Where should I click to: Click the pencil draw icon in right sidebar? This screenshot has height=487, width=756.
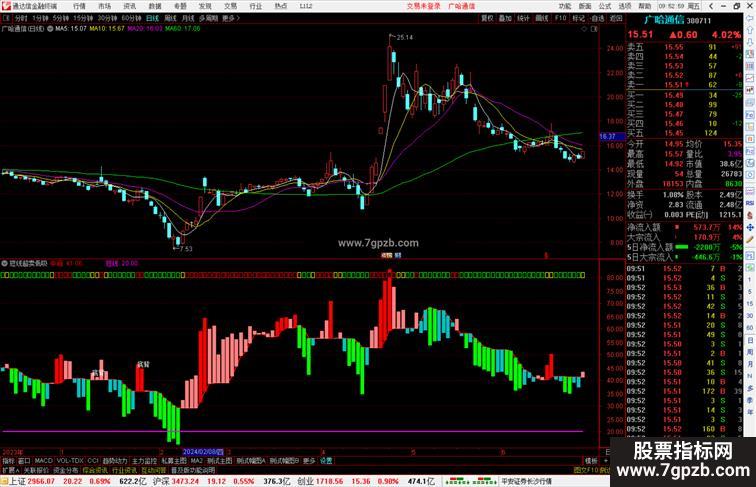750,240
